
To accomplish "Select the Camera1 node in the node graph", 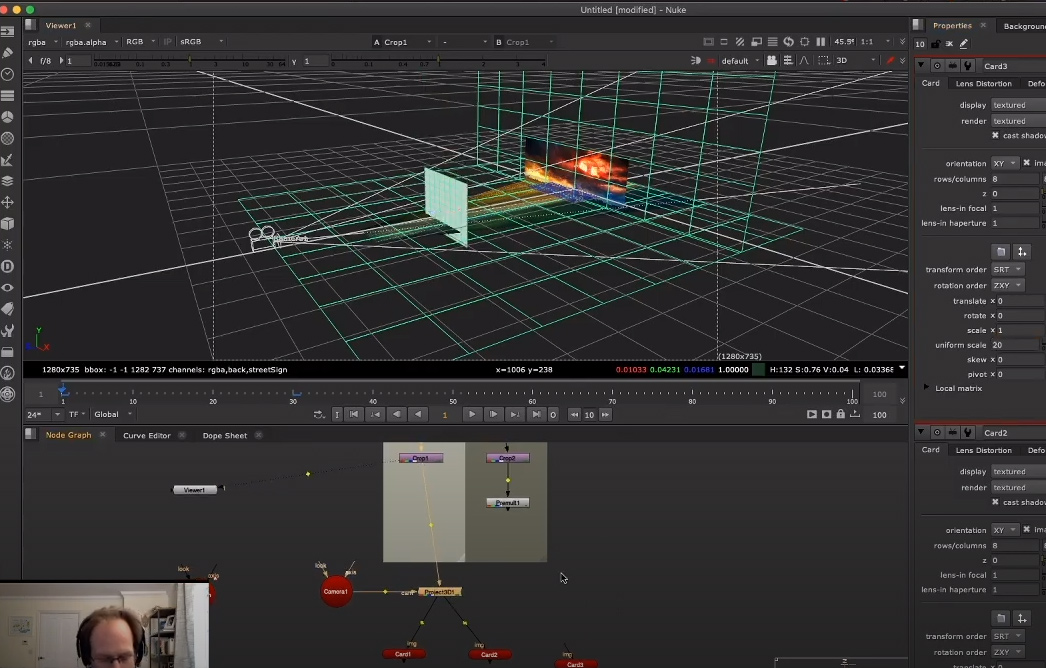I will click(335, 591).
